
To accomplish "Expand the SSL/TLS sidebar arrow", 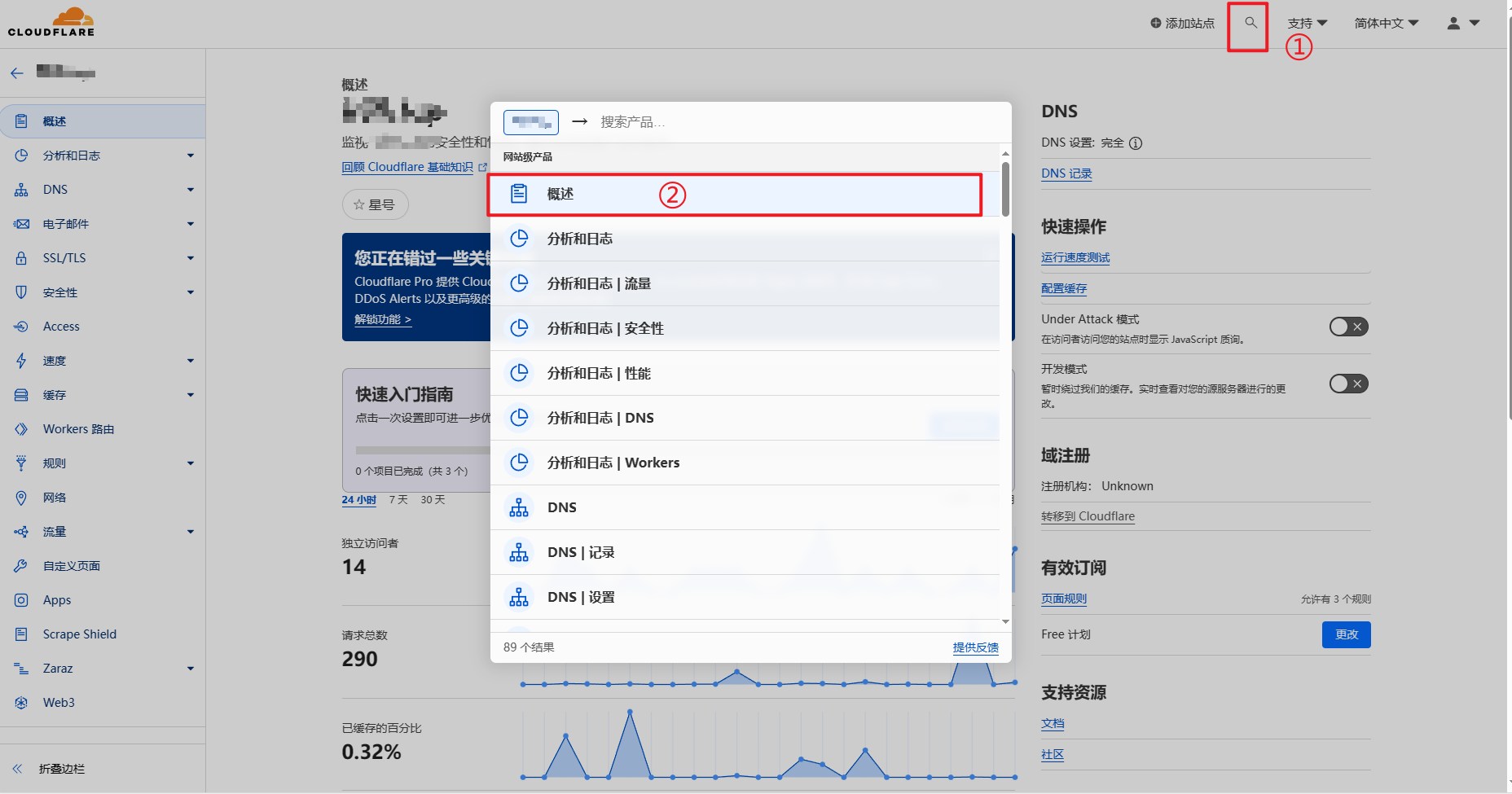I will click(x=191, y=258).
